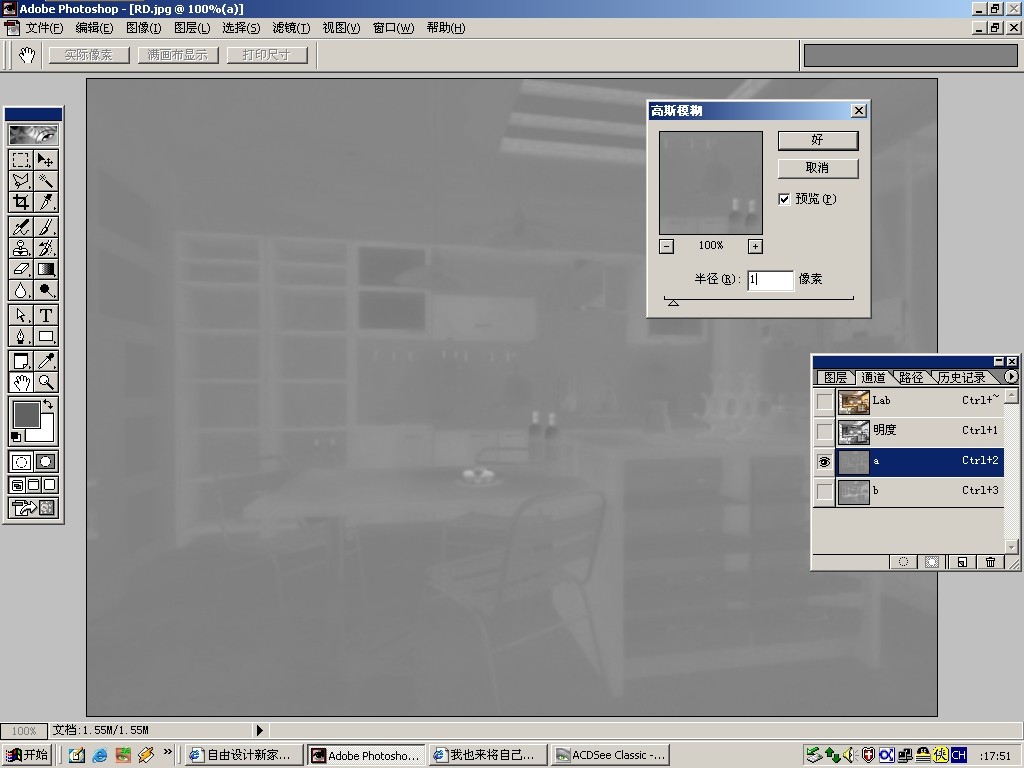Screen dimensions: 1024x768
Task: Open the 编辑(E) menu
Action: click(x=94, y=28)
